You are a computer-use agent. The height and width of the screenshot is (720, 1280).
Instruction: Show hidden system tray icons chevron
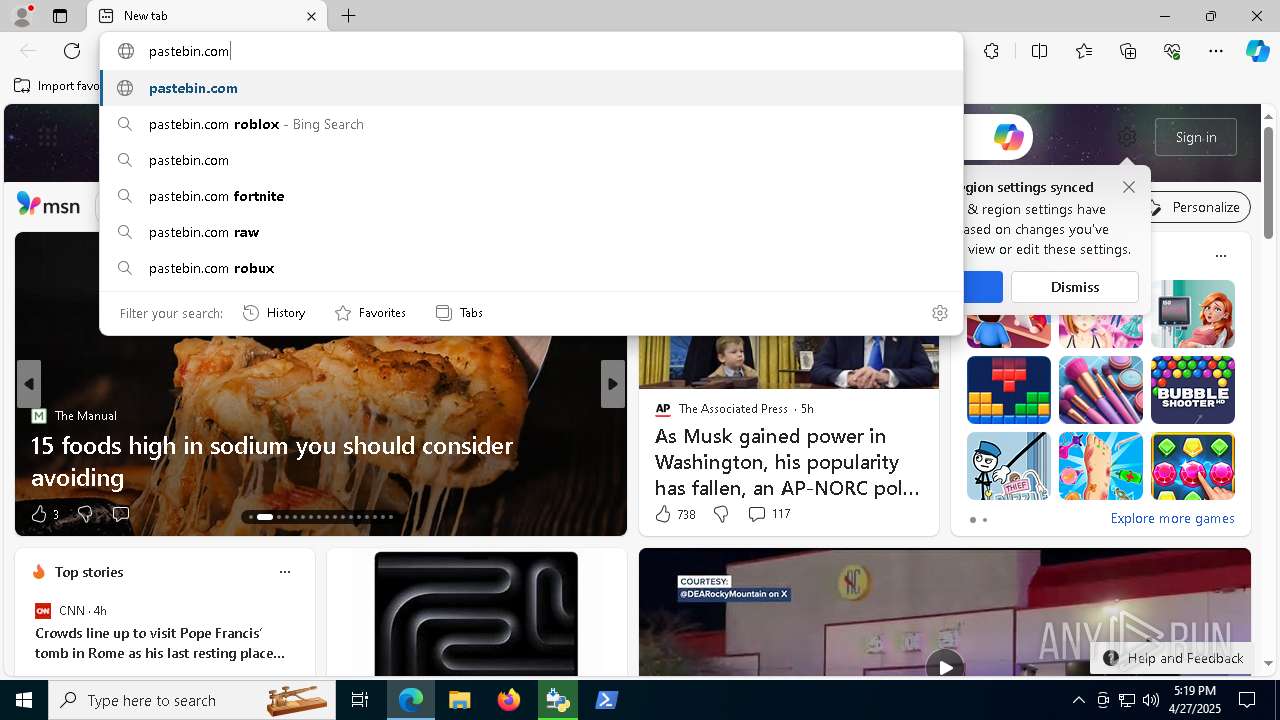click(x=1078, y=700)
